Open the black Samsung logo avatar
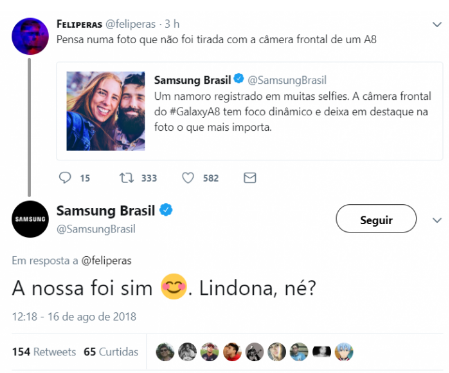Viewport: 449px width, 373px height. pyautogui.click(x=30, y=219)
